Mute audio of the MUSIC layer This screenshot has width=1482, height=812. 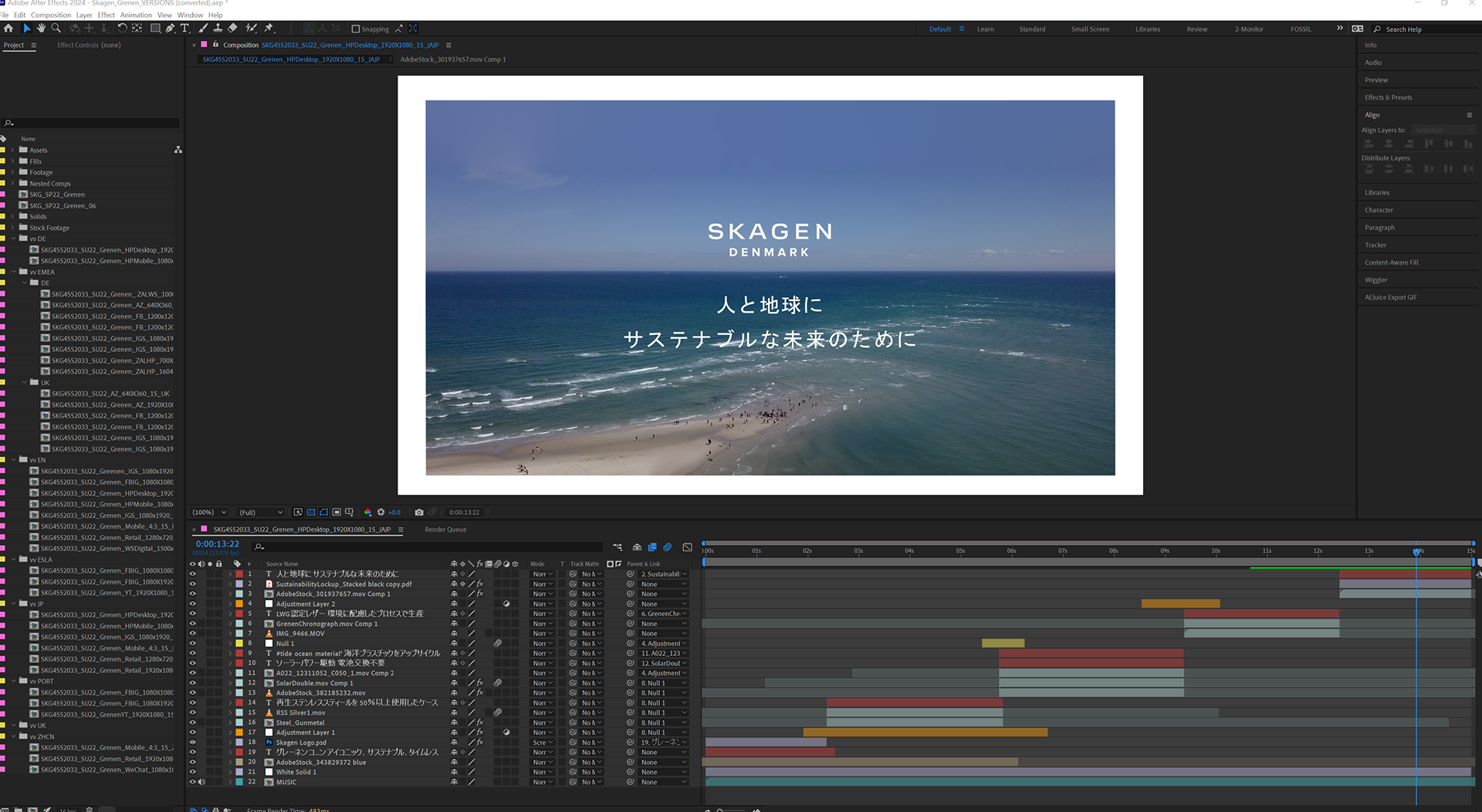tap(201, 782)
